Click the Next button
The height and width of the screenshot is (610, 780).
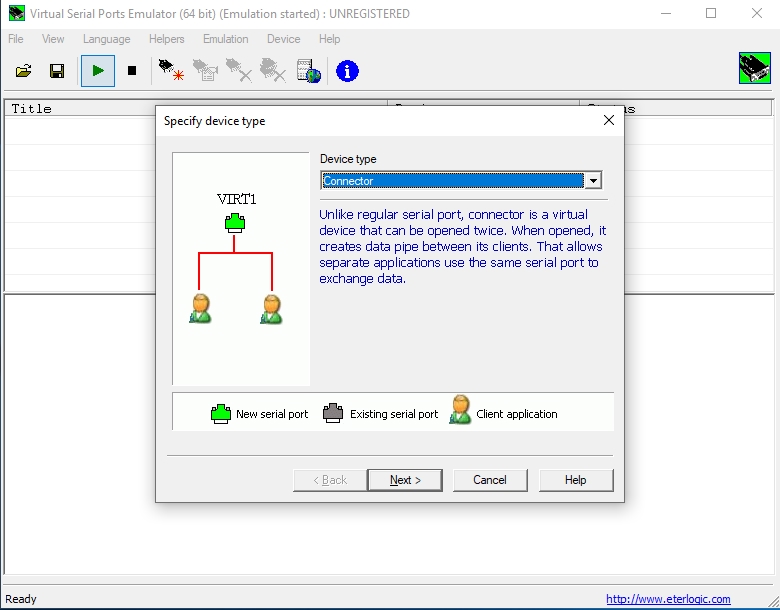[405, 480]
